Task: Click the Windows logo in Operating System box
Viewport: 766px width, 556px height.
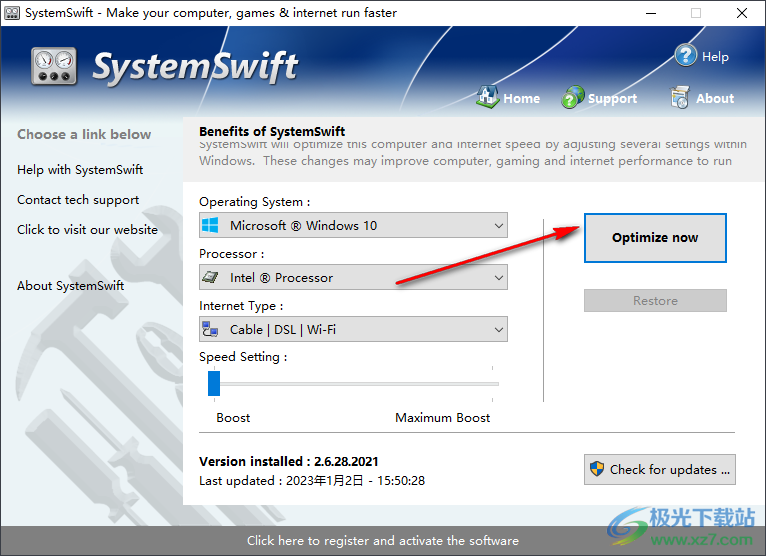Action: [x=210, y=225]
